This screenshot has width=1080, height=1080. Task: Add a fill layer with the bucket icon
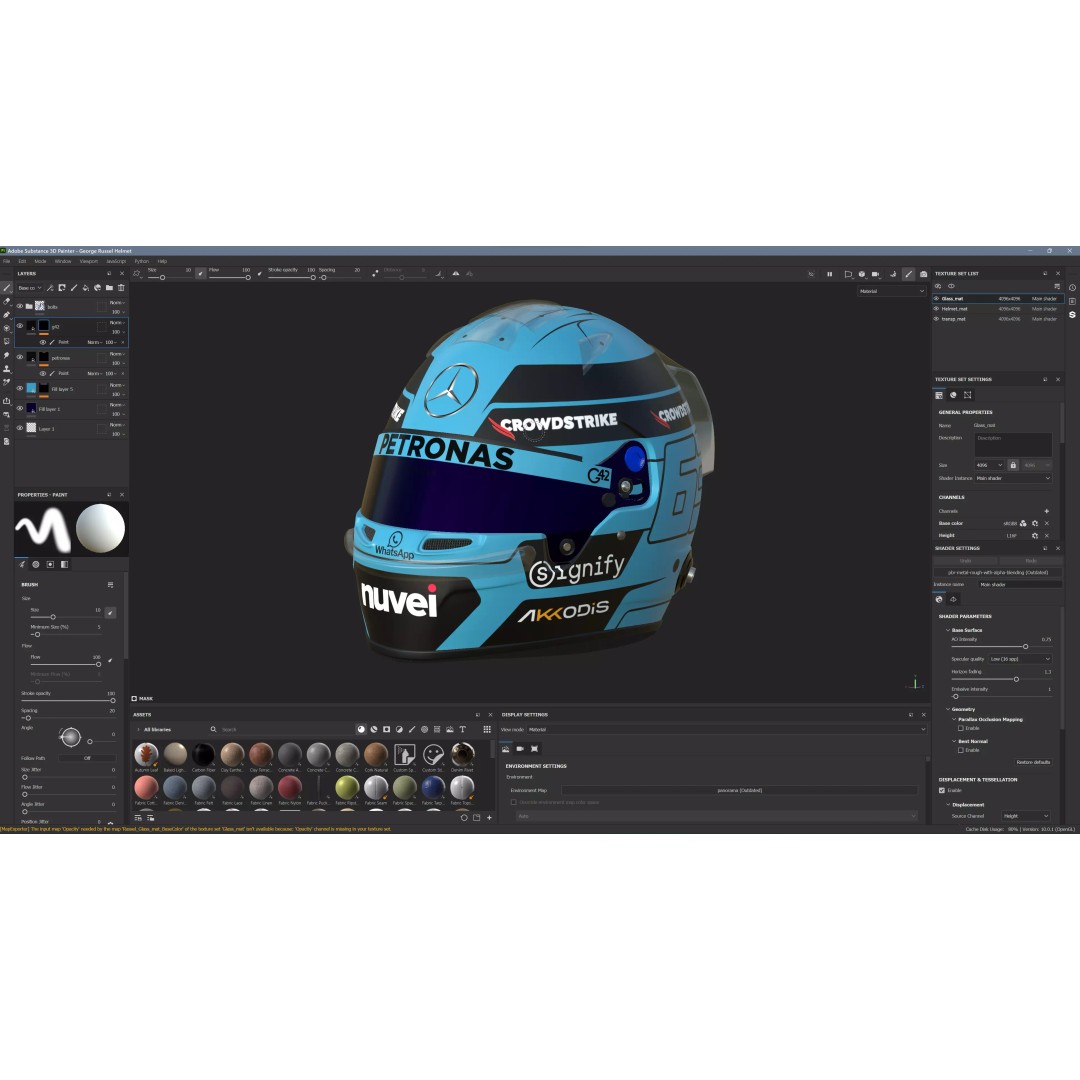(85, 288)
